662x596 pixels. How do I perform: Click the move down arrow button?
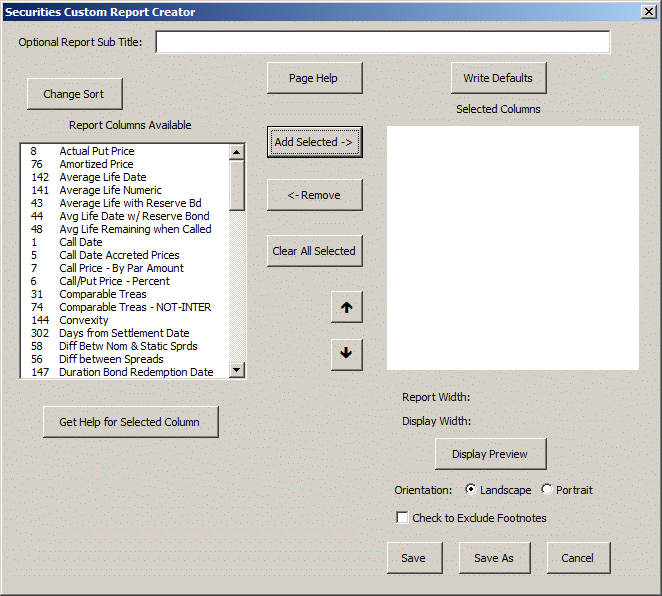pyautogui.click(x=346, y=354)
